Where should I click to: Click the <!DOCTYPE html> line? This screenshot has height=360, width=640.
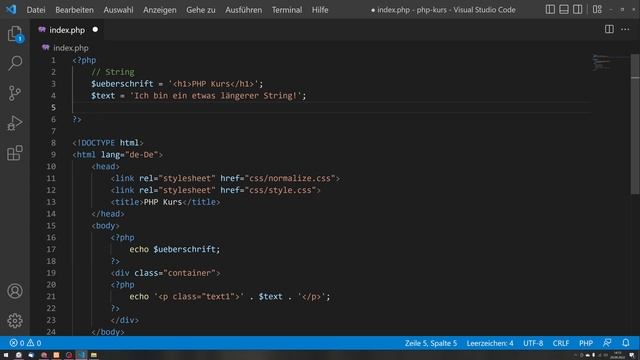(x=108, y=143)
